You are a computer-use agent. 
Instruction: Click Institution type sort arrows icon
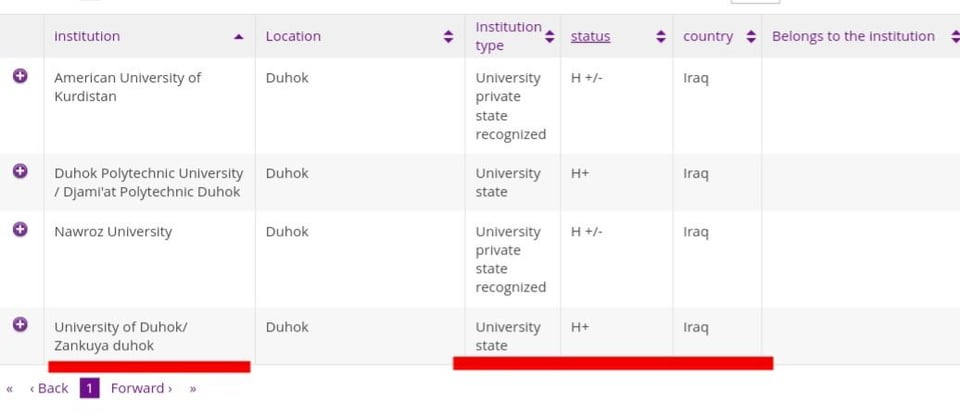coord(549,36)
